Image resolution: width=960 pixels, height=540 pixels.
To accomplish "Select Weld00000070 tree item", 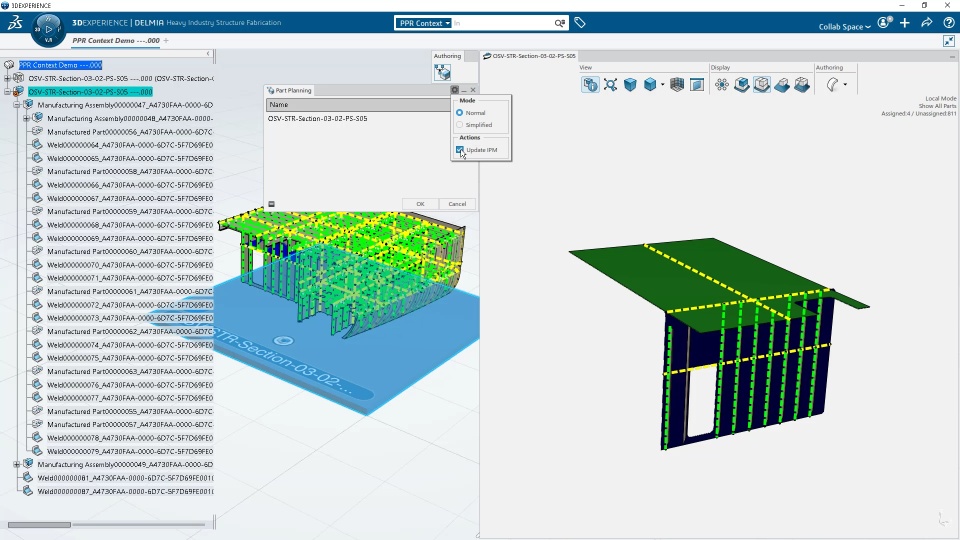I will click(130, 264).
